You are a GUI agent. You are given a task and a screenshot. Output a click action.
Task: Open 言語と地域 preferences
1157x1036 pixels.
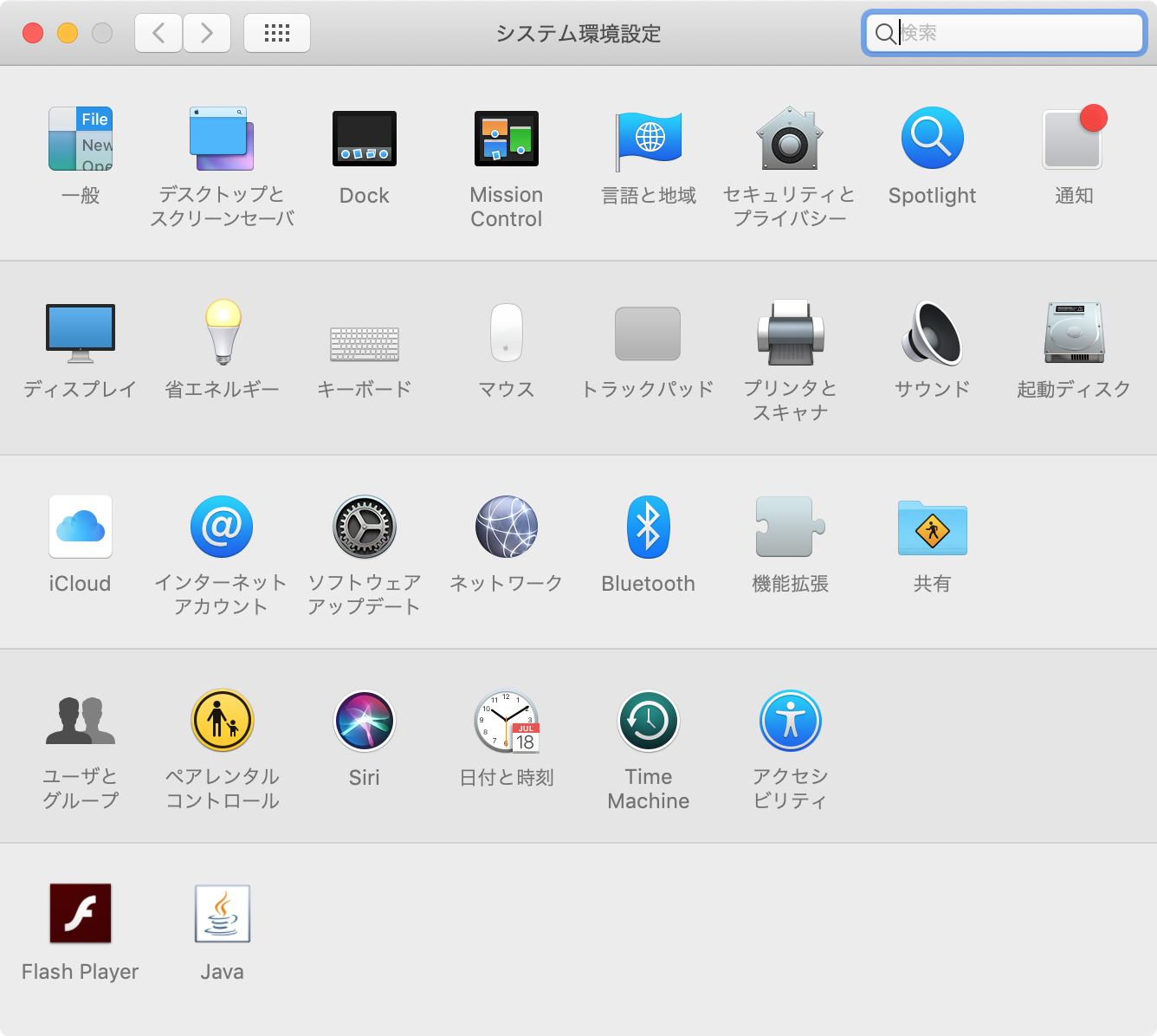pos(649,139)
